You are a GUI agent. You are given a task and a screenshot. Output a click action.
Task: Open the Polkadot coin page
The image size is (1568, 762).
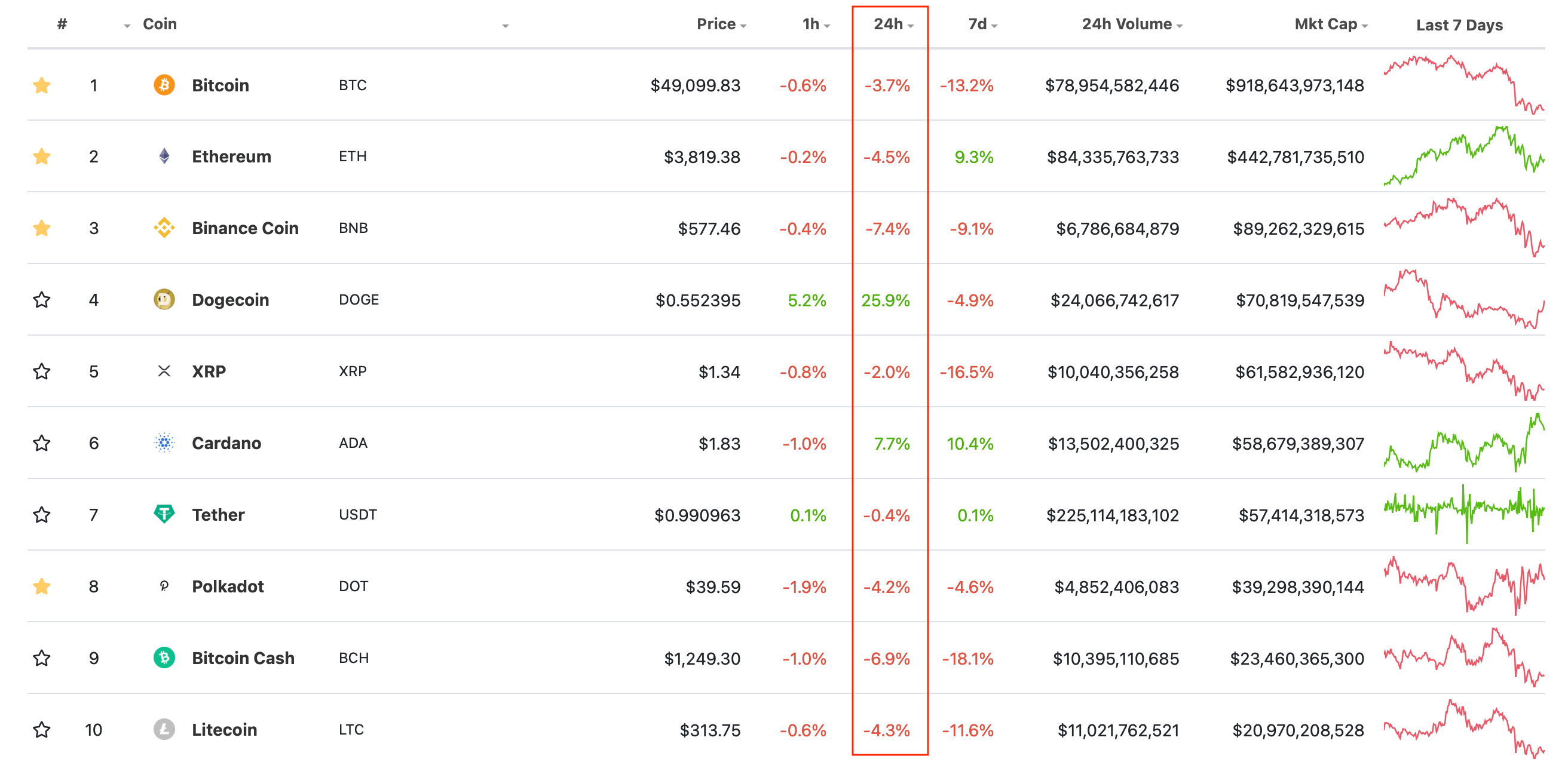tap(228, 586)
